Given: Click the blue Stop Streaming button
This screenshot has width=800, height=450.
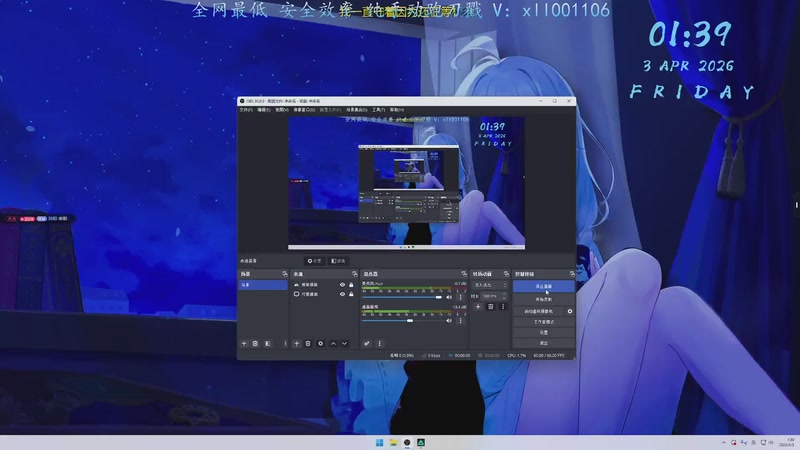Looking at the screenshot, I should [544, 286].
